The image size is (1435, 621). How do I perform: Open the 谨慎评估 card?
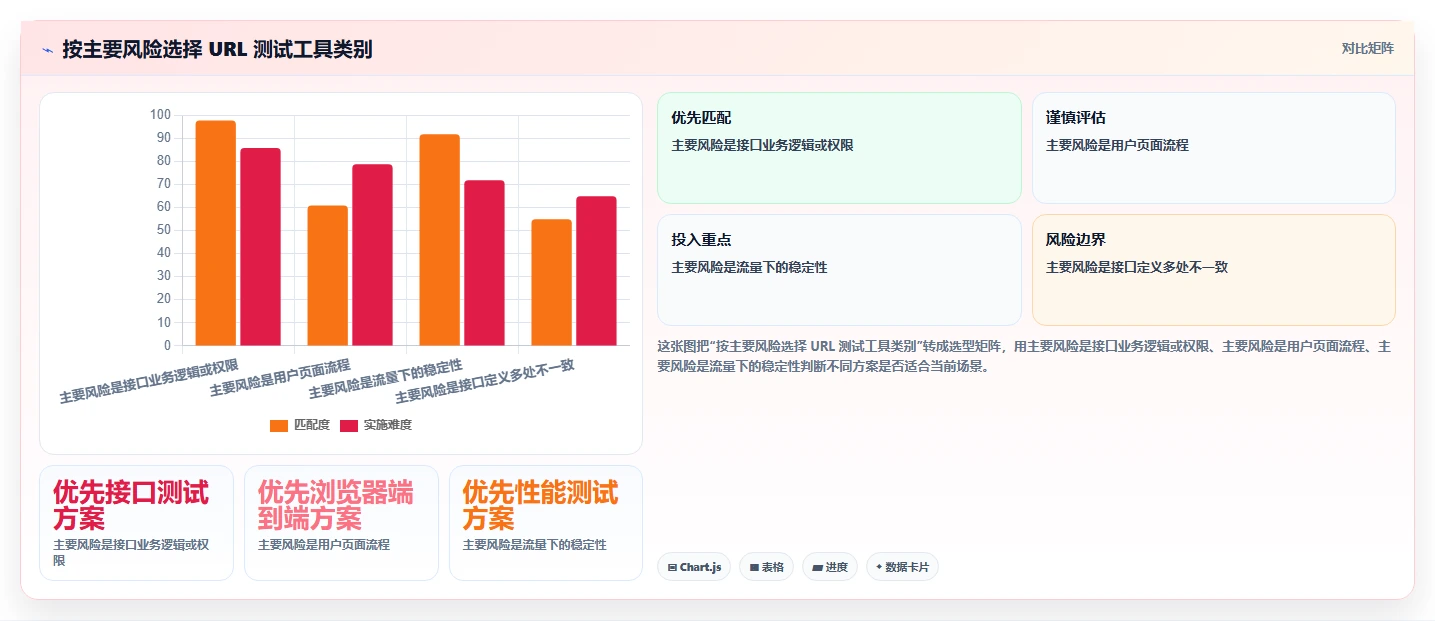point(1213,148)
